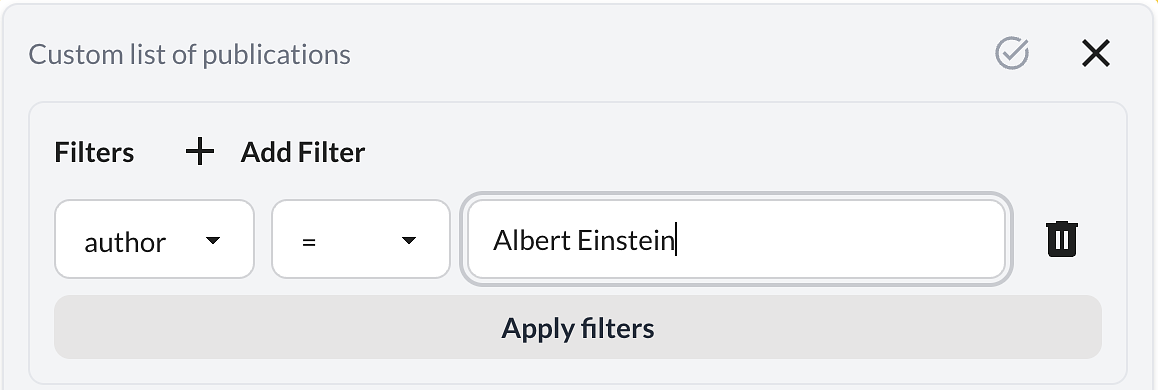The width and height of the screenshot is (1158, 390).
Task: Close the Custom list of publications panel
Action: click(1096, 54)
